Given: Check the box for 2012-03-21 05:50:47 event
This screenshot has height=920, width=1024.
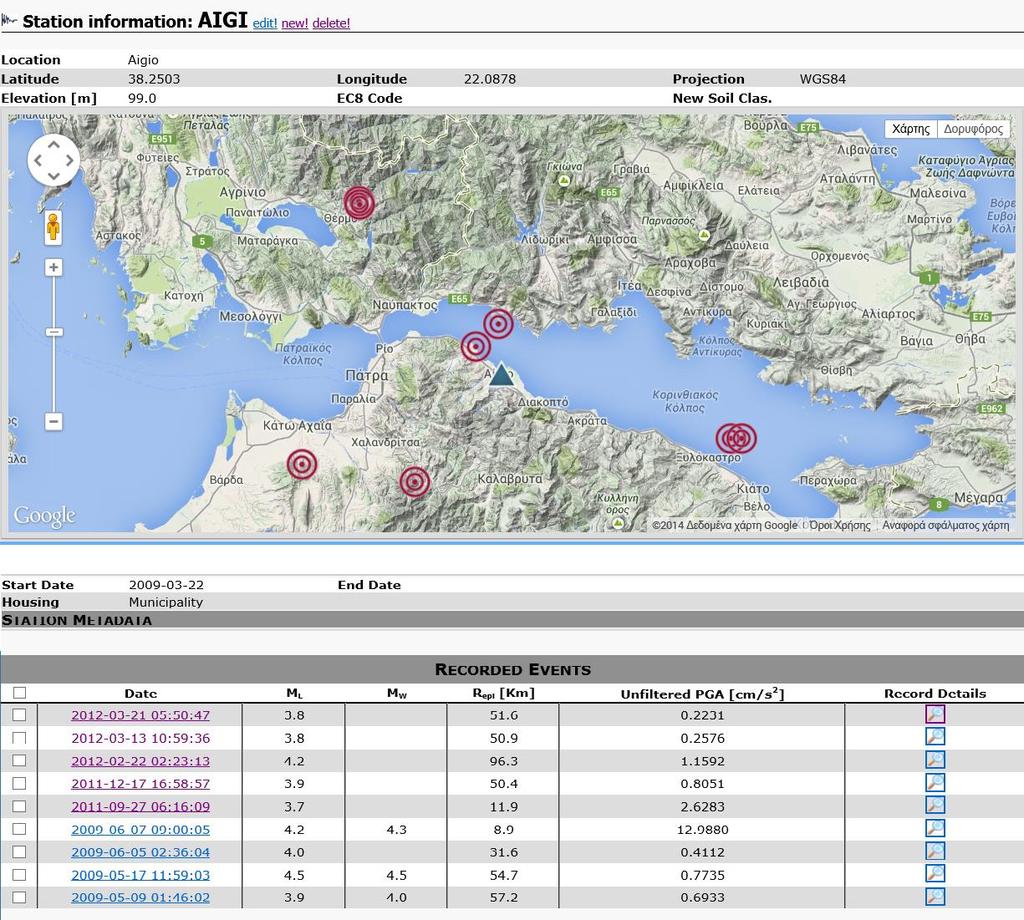Looking at the screenshot, I should tap(20, 715).
